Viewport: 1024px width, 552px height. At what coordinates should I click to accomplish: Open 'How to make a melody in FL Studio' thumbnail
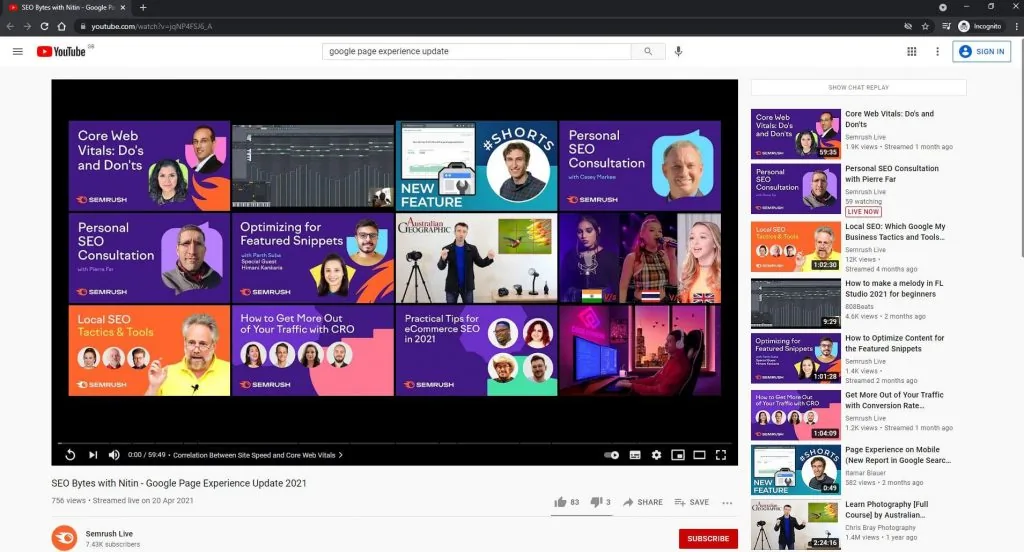(x=795, y=303)
